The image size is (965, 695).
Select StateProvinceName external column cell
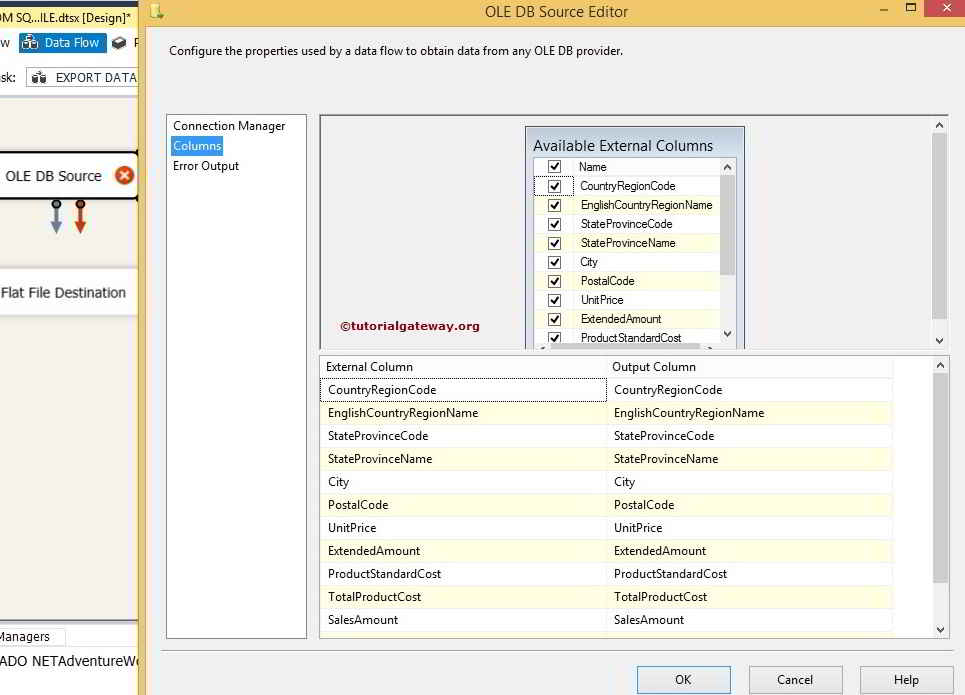[463, 459]
